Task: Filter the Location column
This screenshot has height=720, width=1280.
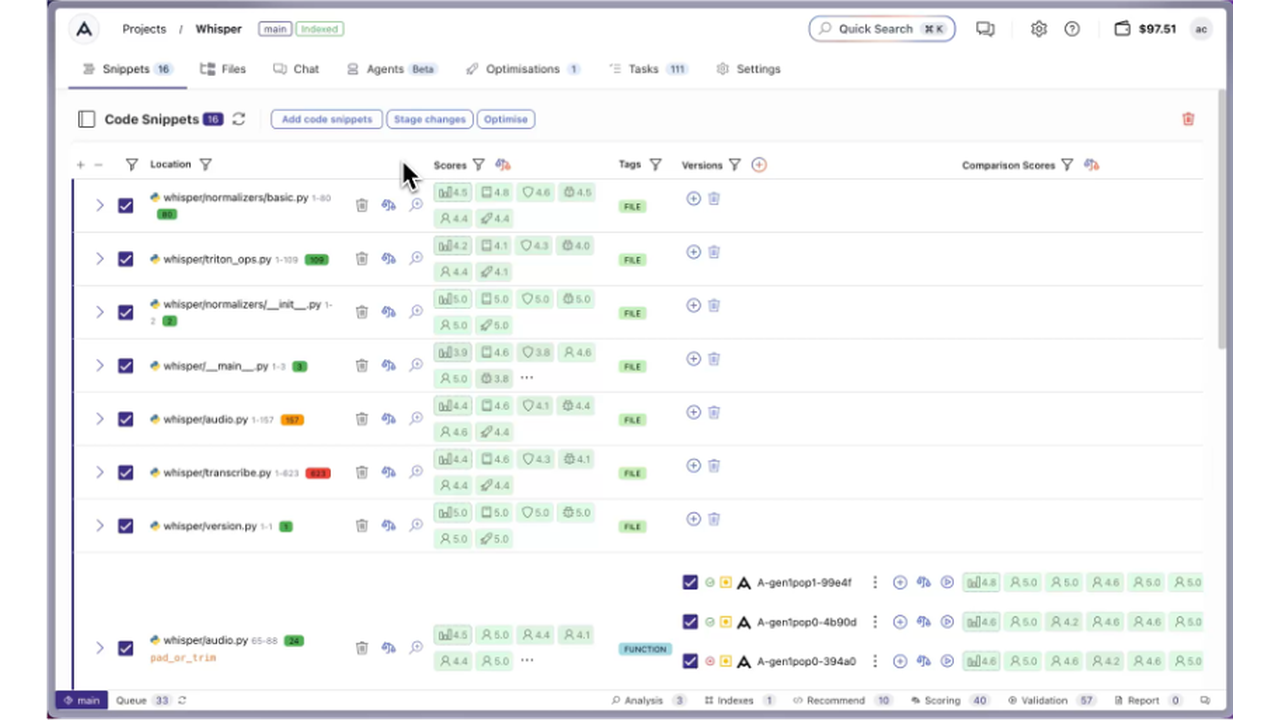Action: click(x=205, y=164)
